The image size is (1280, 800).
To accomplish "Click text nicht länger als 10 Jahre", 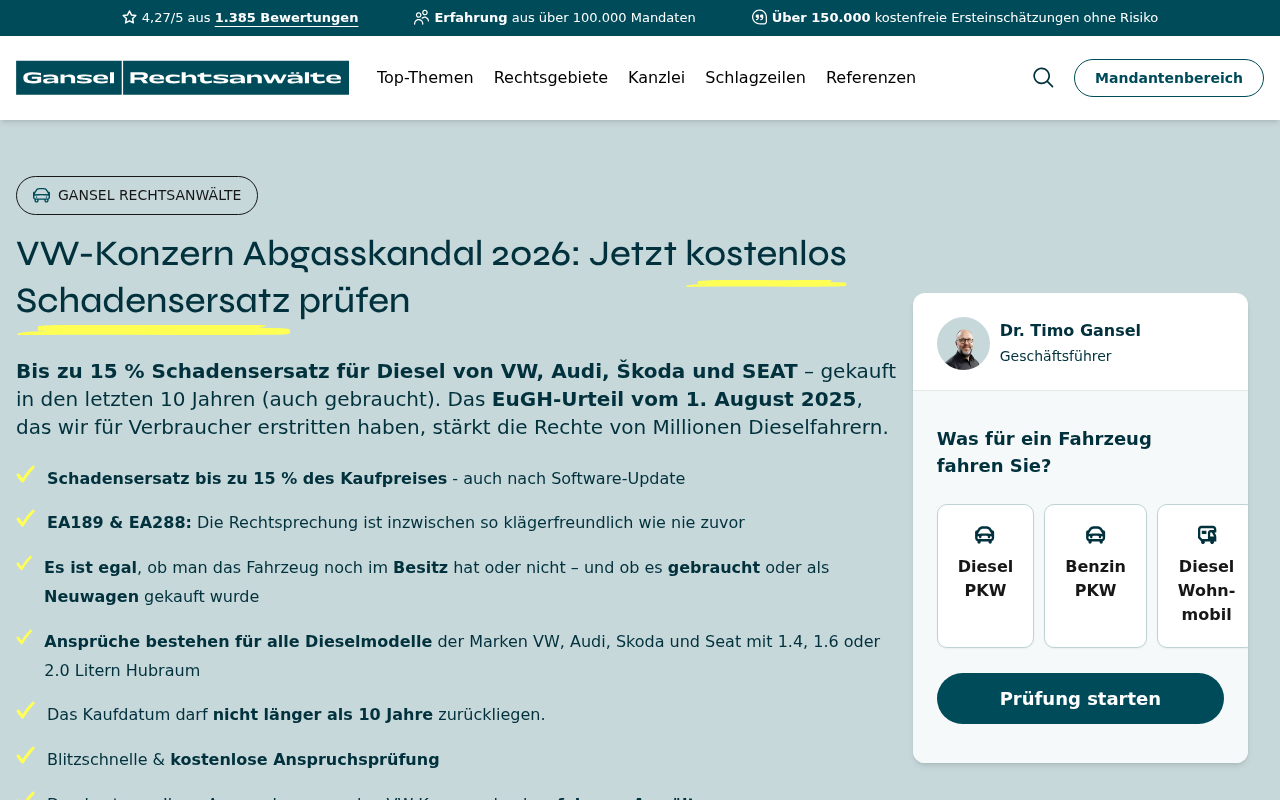I will tap(323, 715).
